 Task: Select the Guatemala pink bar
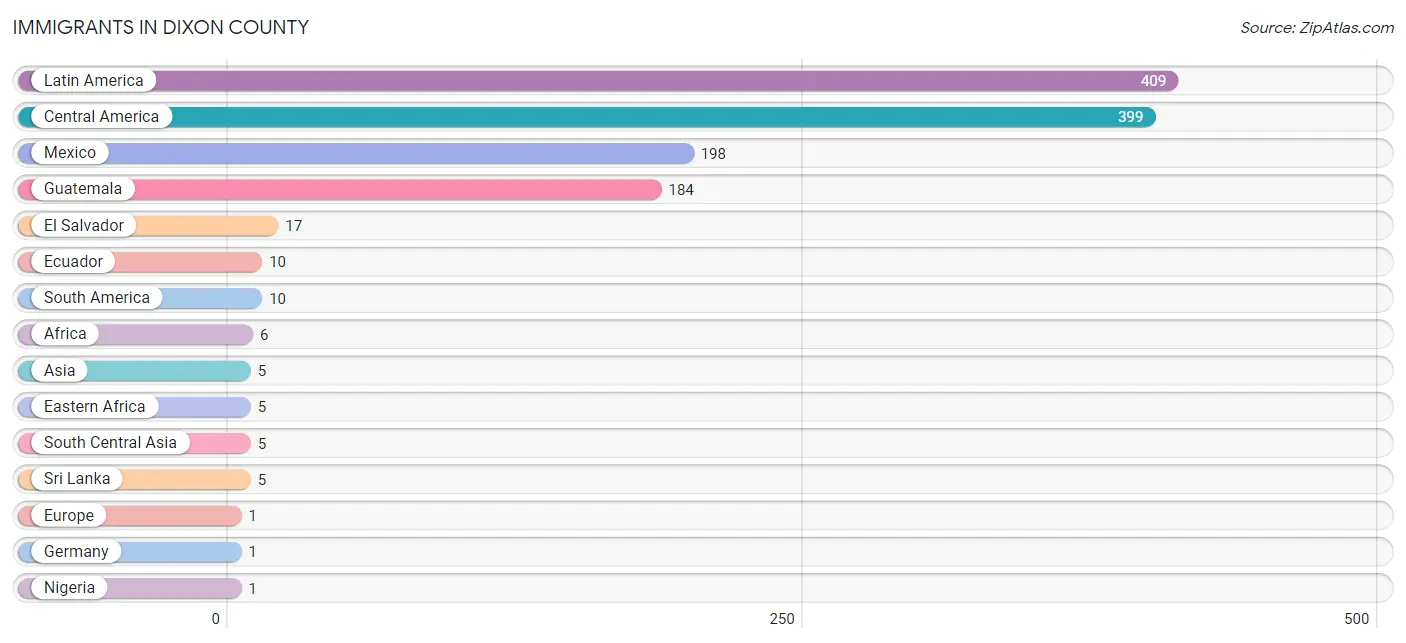340,189
